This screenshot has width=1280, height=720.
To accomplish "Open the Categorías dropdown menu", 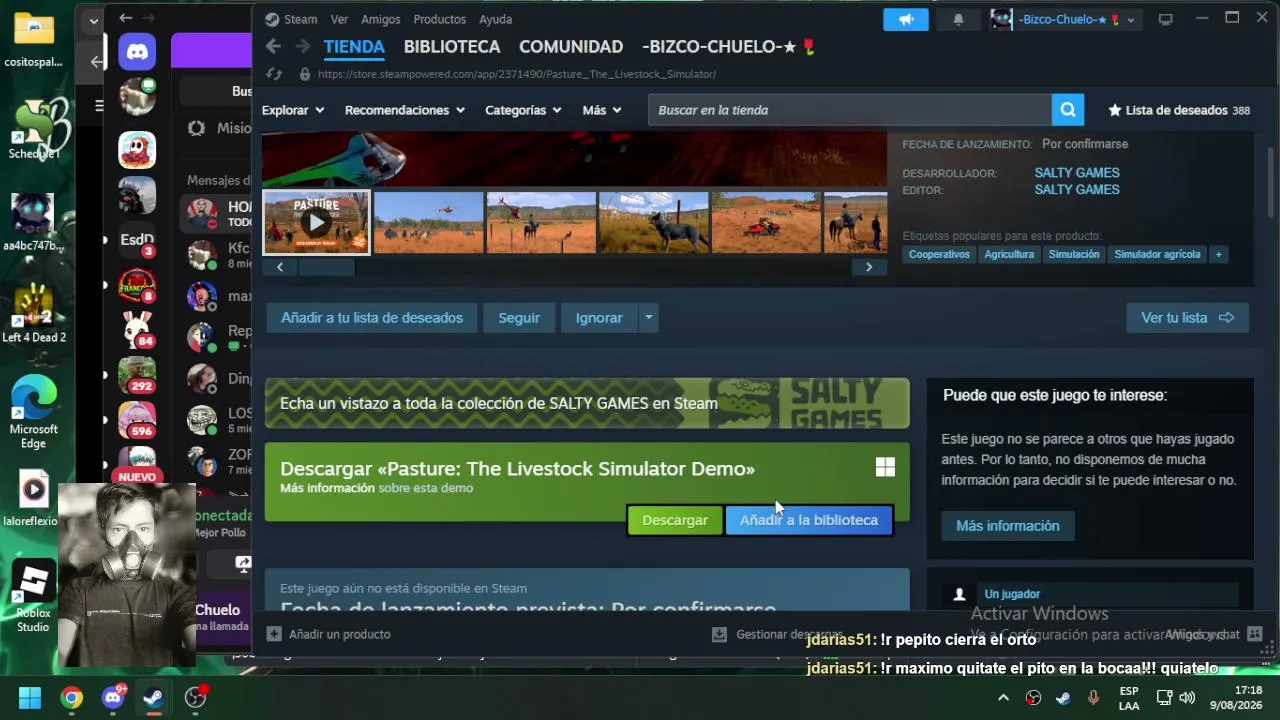I will [x=523, y=110].
